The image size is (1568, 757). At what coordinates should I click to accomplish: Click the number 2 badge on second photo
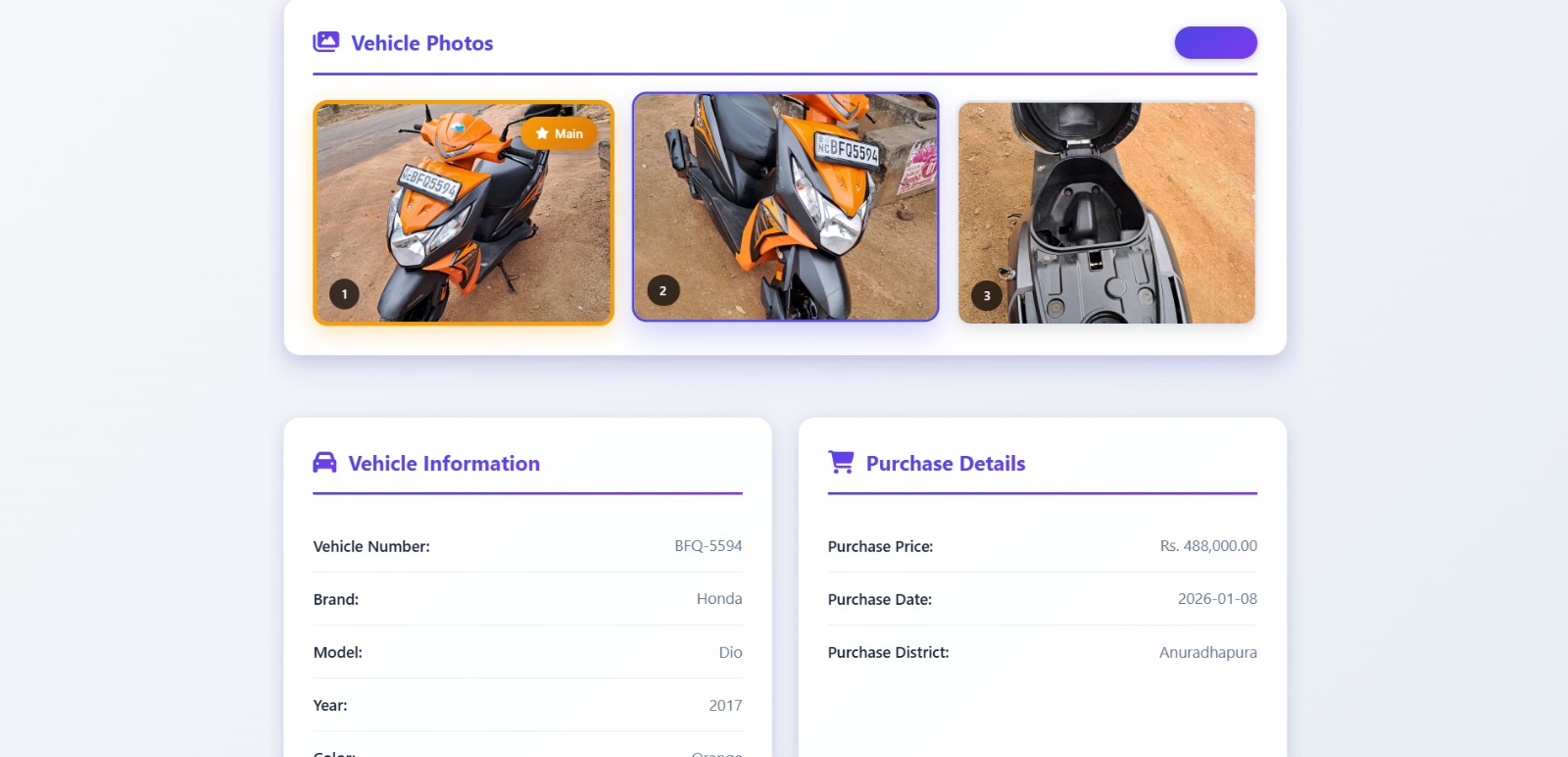point(662,290)
